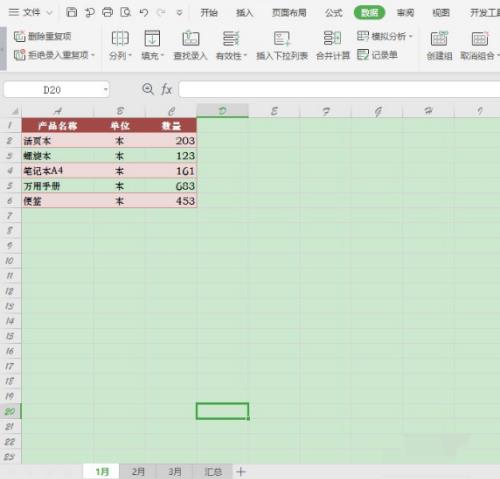Select the 分列 text-to-columns icon

click(x=120, y=38)
